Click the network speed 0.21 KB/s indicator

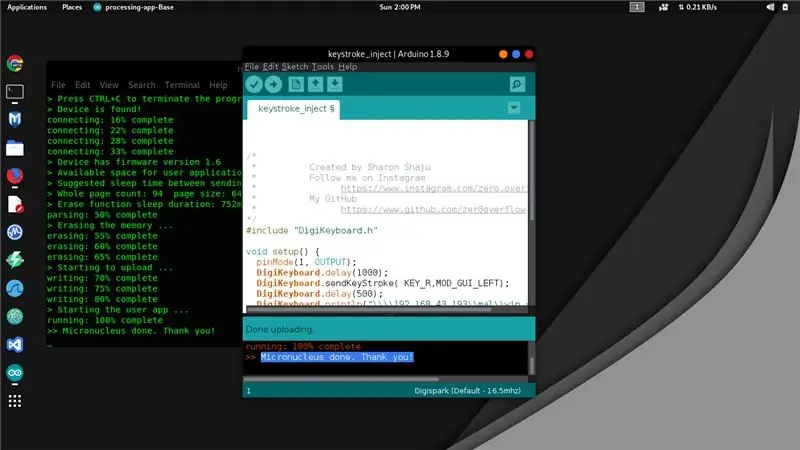[x=697, y=7]
